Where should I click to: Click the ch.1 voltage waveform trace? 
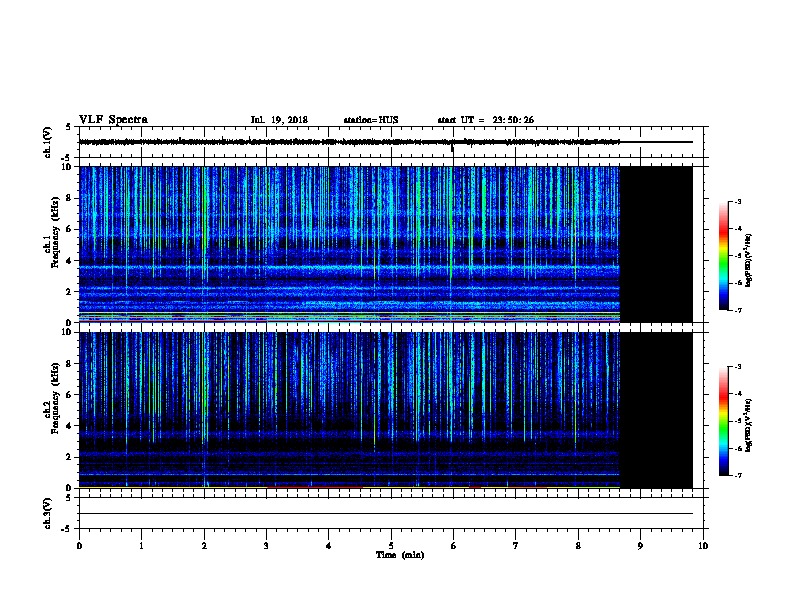click(x=350, y=142)
